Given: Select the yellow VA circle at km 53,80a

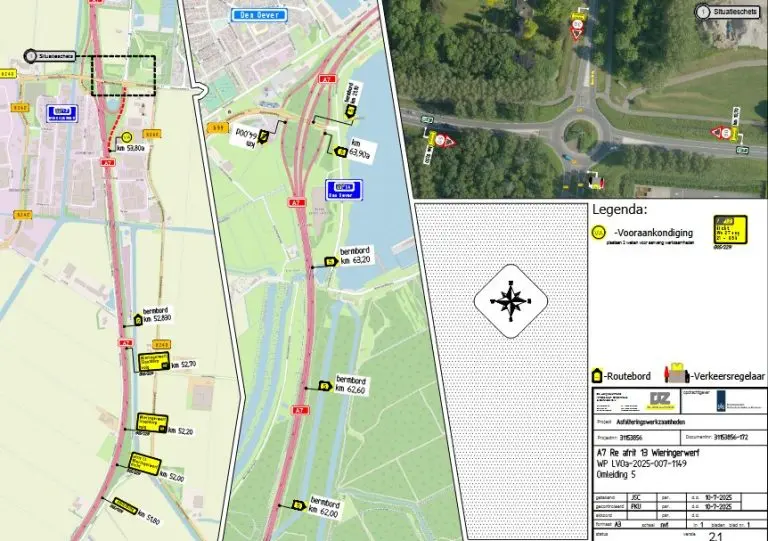Looking at the screenshot, I should click(127, 137).
